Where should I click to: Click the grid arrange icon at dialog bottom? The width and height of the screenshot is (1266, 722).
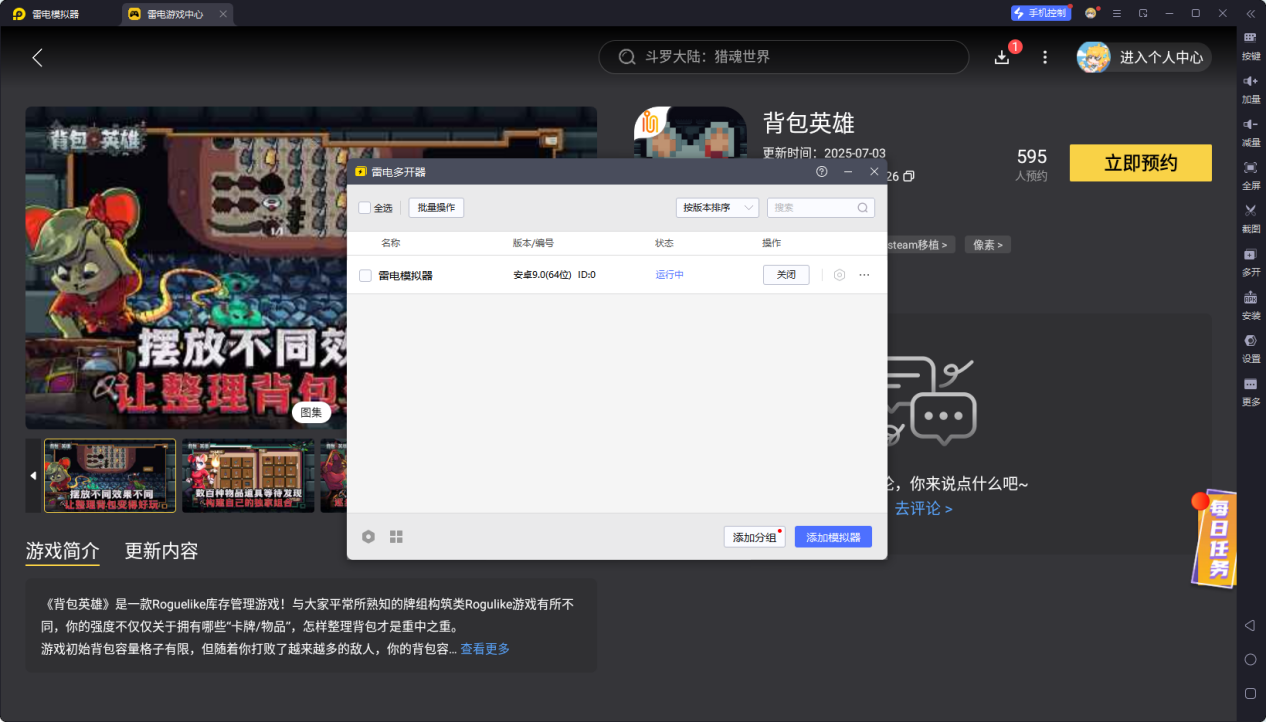pyautogui.click(x=396, y=537)
